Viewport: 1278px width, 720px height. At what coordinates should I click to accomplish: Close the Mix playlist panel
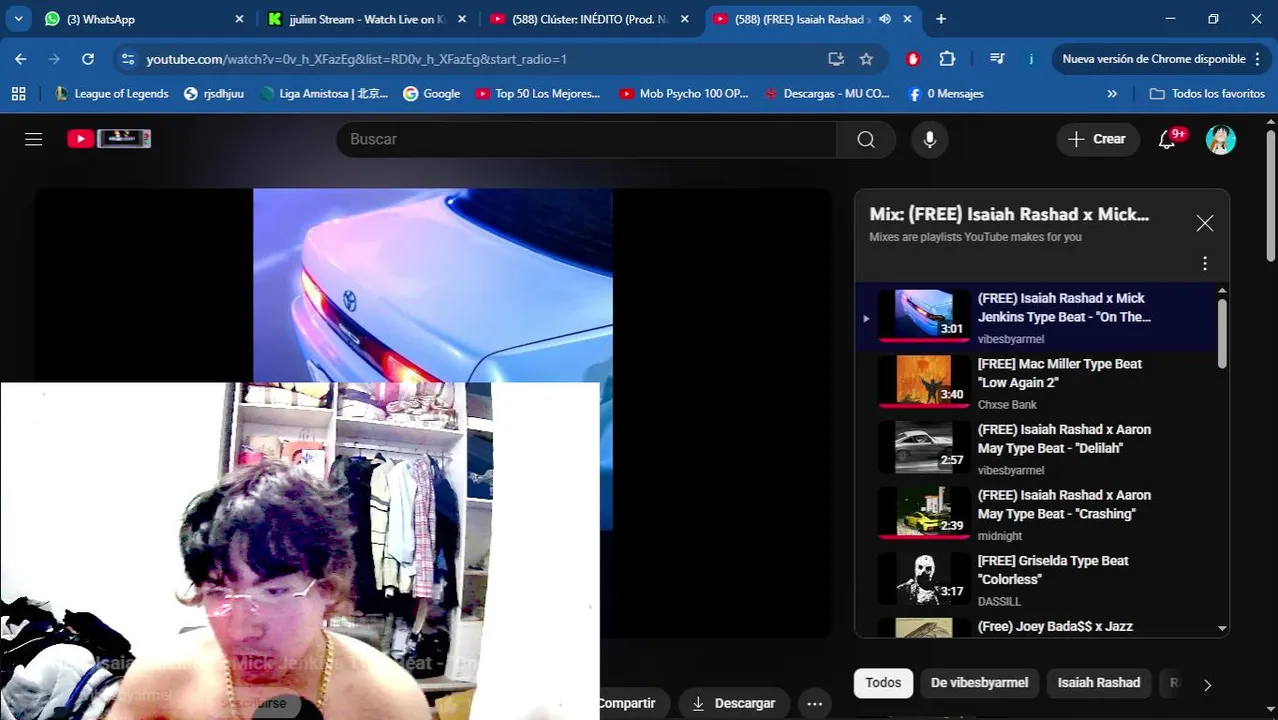1205,223
